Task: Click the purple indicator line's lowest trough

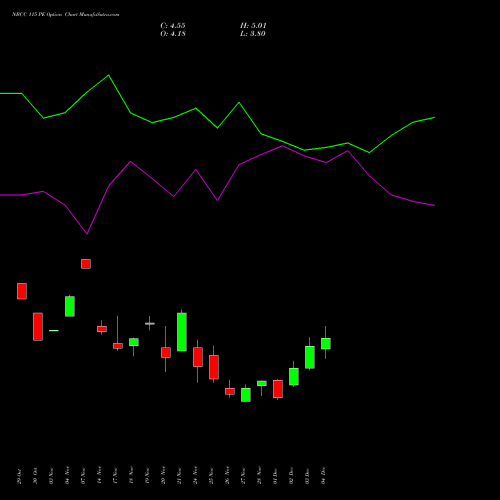Action: pyautogui.click(x=87, y=234)
